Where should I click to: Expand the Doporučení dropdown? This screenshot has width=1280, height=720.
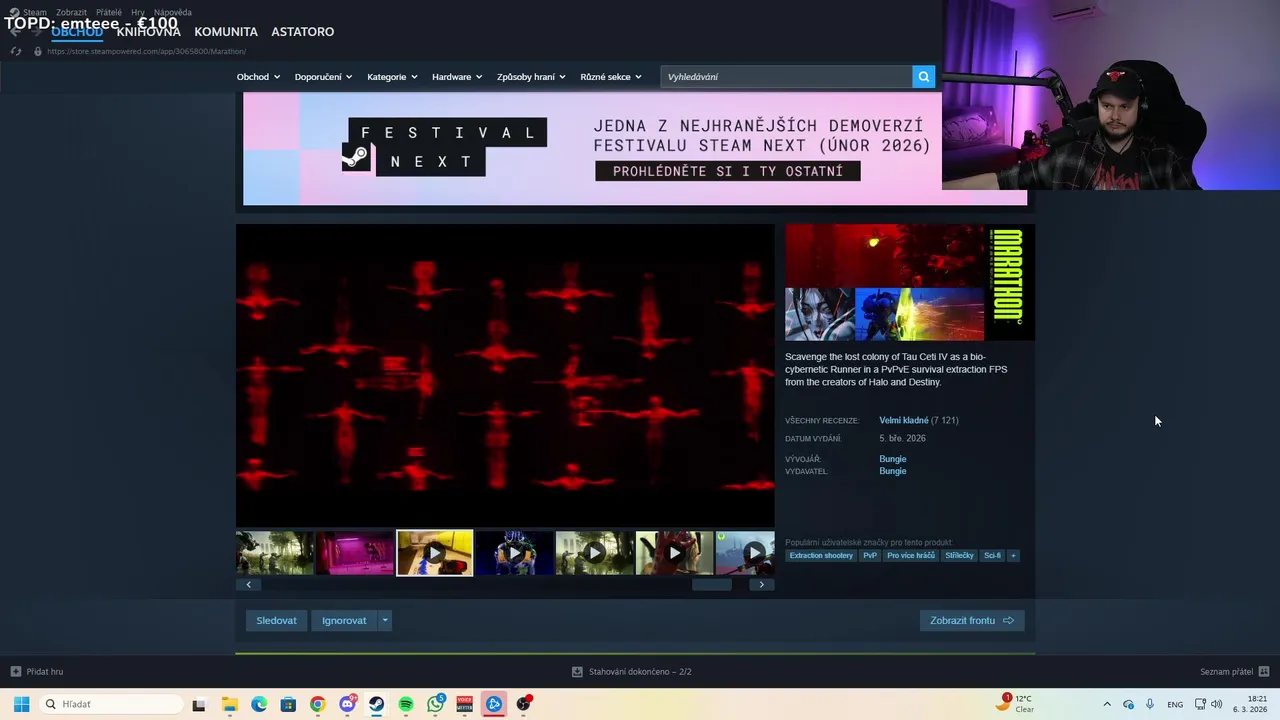(323, 77)
